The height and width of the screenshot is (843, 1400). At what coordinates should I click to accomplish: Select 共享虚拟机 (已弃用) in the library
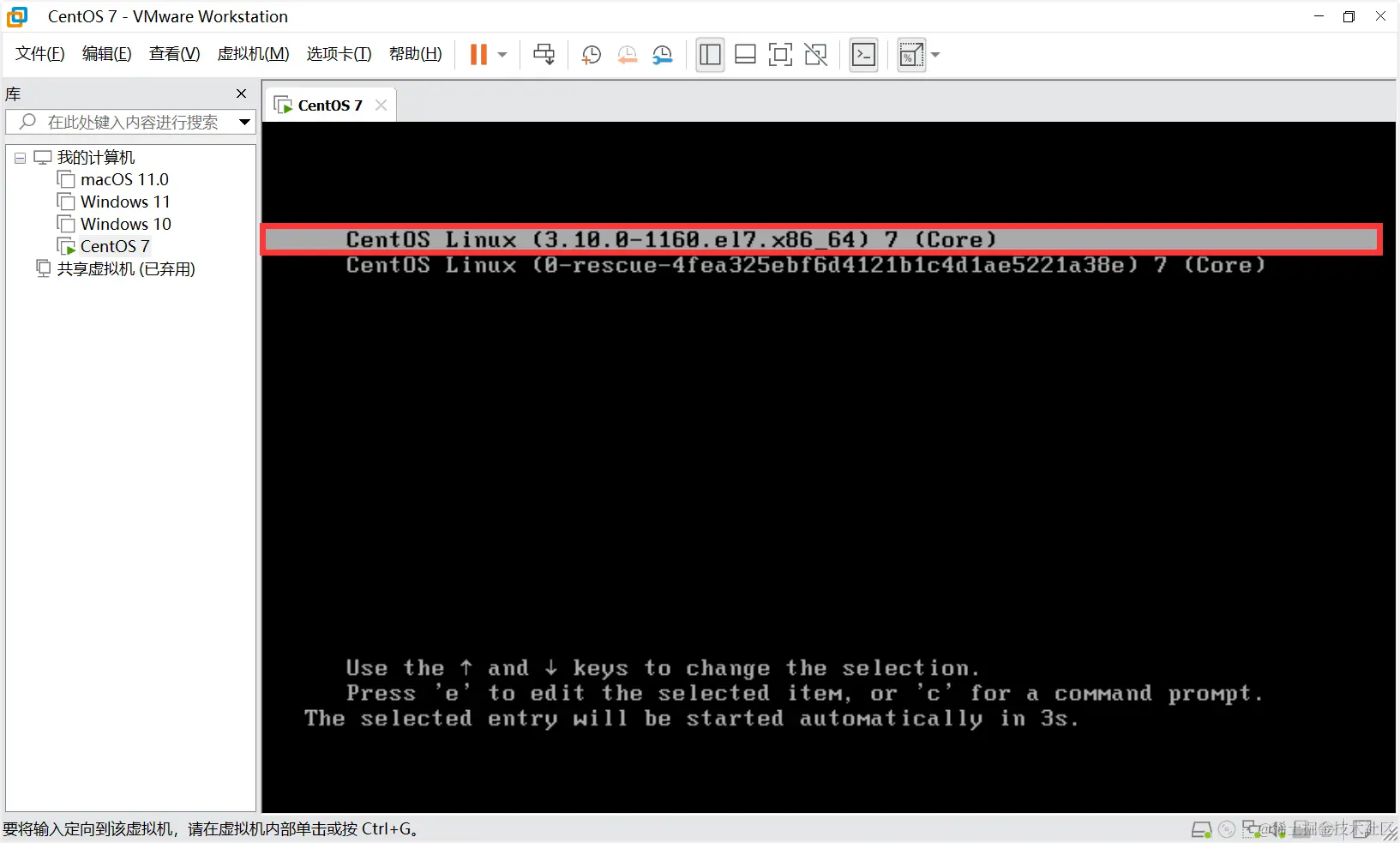tap(126, 269)
